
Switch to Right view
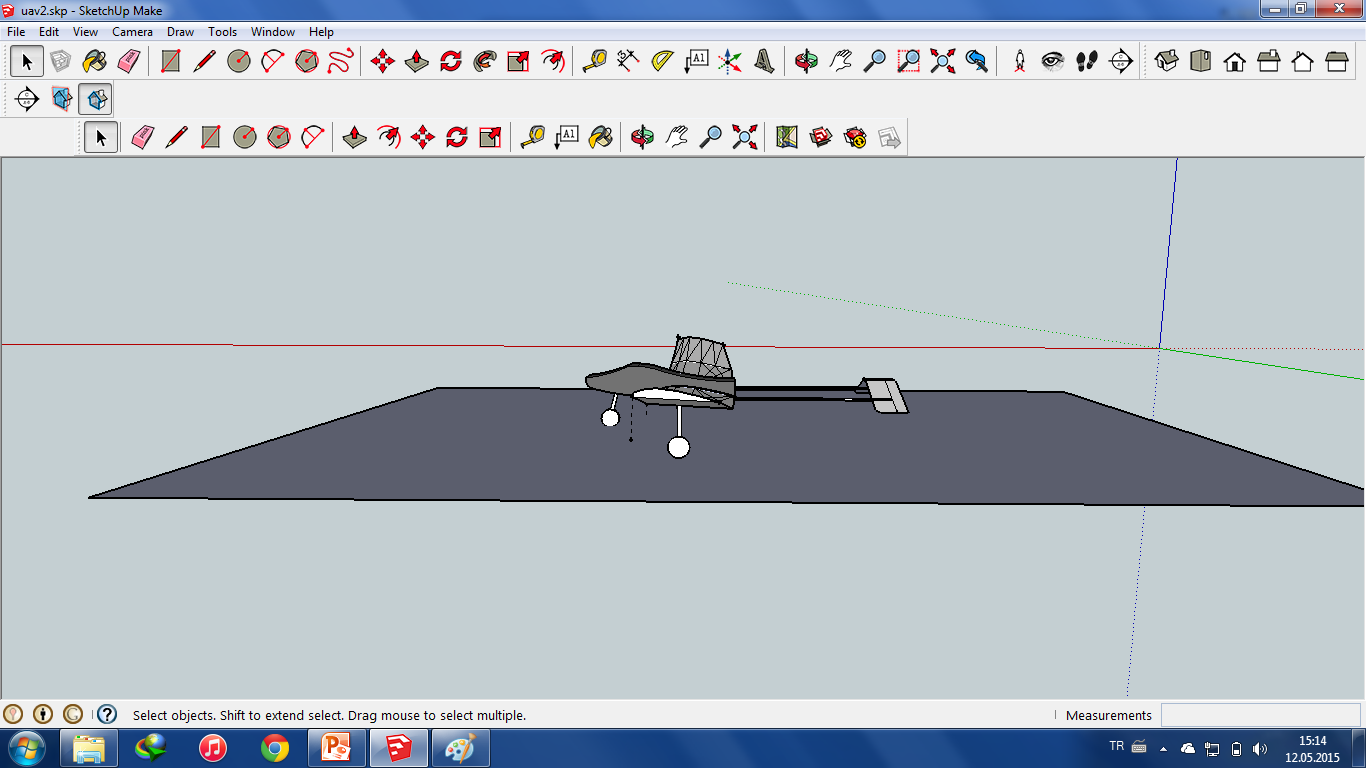[1268, 61]
